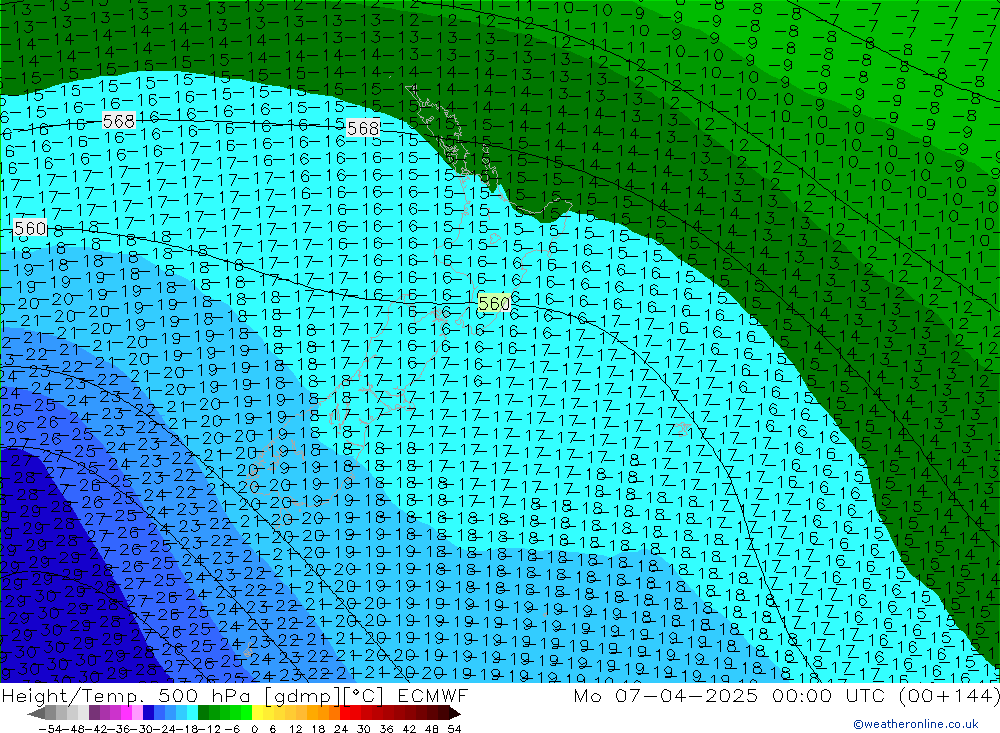Click the 568 contour label near map center-top
This screenshot has height=733, width=1000.
(363, 129)
